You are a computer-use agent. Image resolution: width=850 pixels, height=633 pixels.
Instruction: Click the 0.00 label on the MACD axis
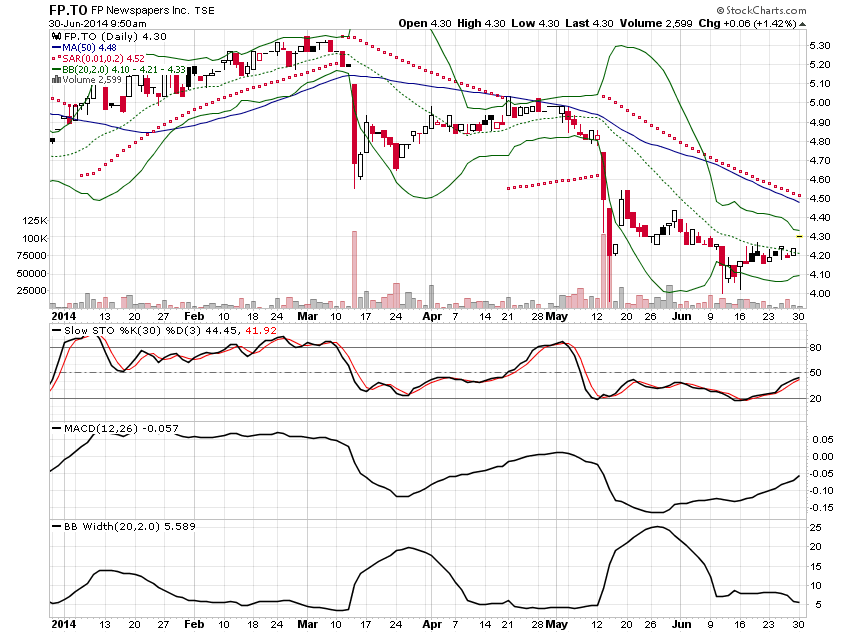coord(823,457)
